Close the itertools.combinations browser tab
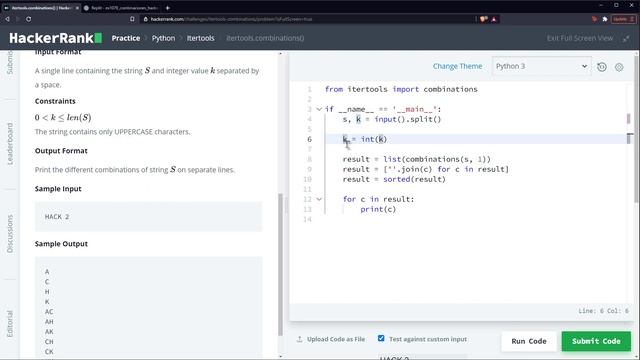The width and height of the screenshot is (640, 360). pos(77,8)
